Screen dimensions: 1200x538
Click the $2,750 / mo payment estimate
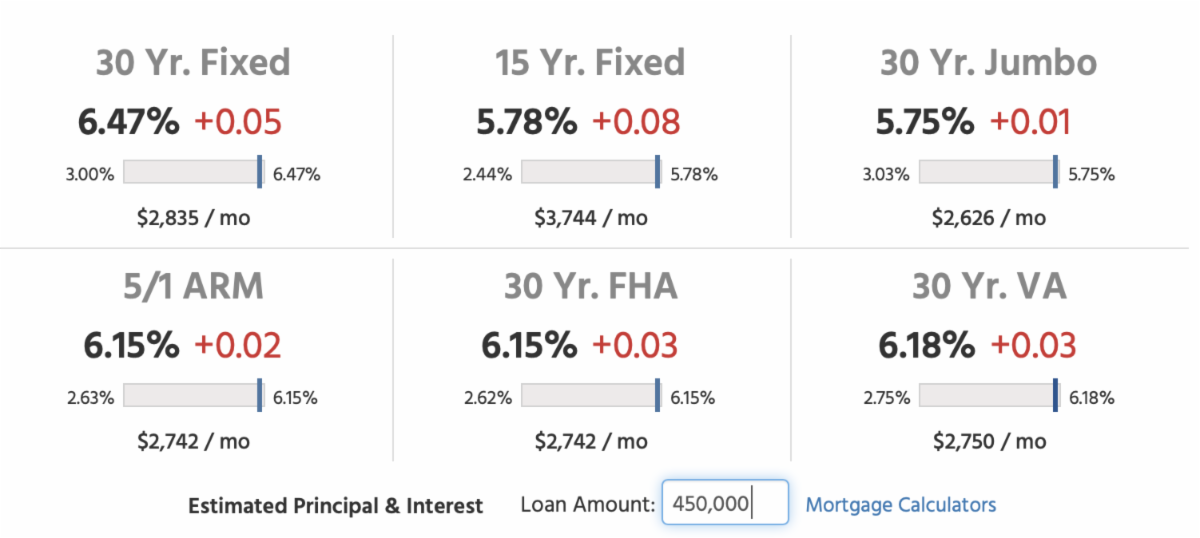[988, 441]
